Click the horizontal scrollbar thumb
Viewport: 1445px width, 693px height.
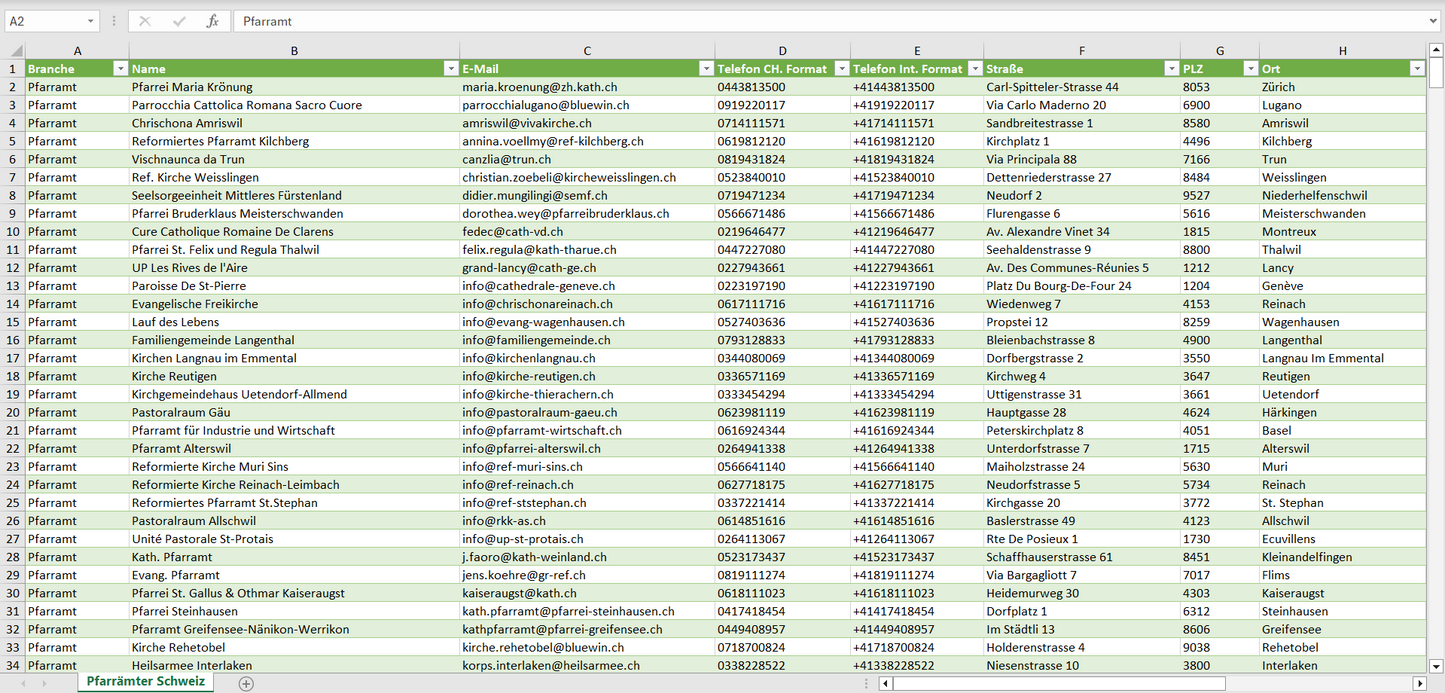pos(1058,683)
